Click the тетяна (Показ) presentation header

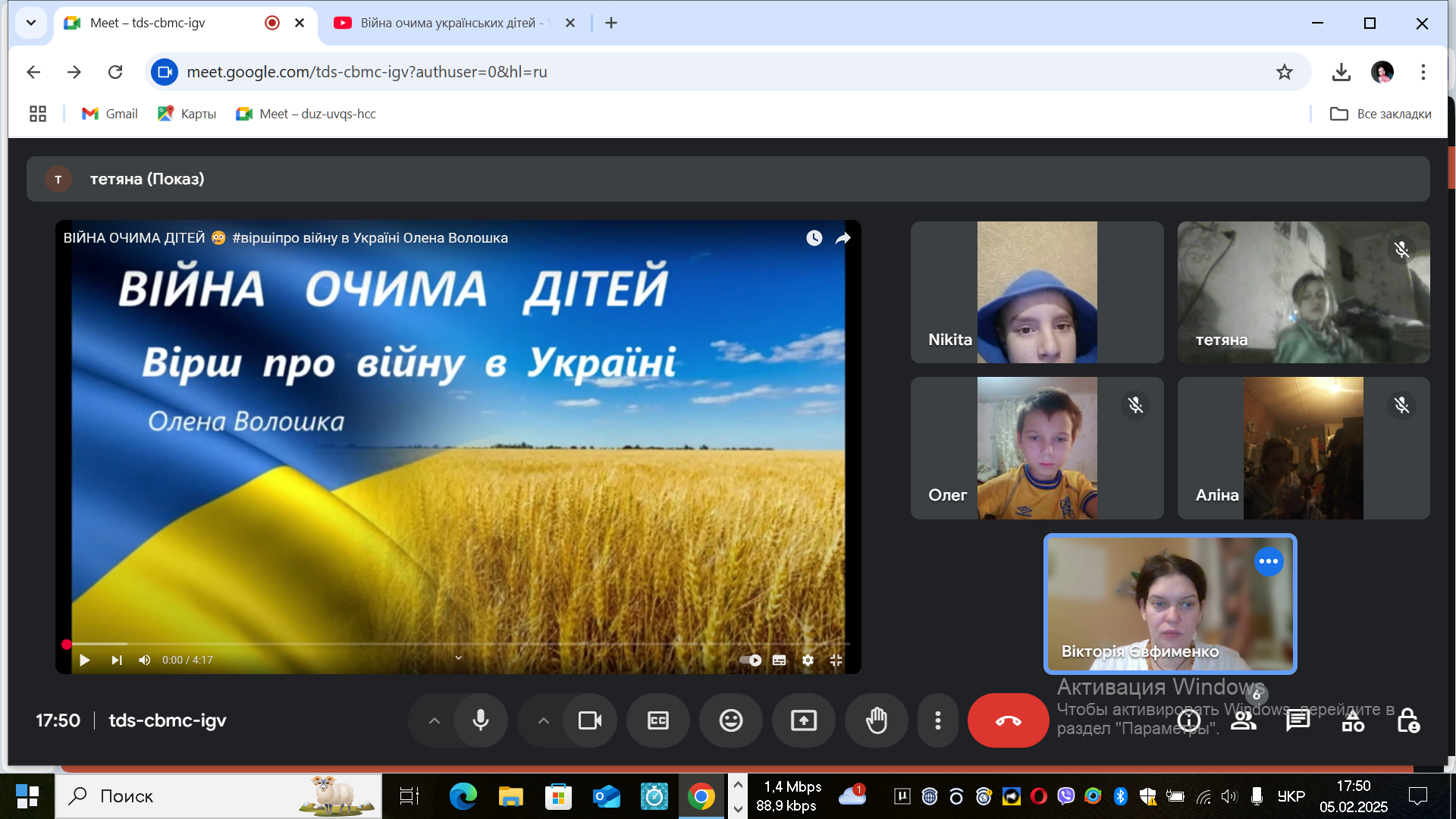click(728, 179)
